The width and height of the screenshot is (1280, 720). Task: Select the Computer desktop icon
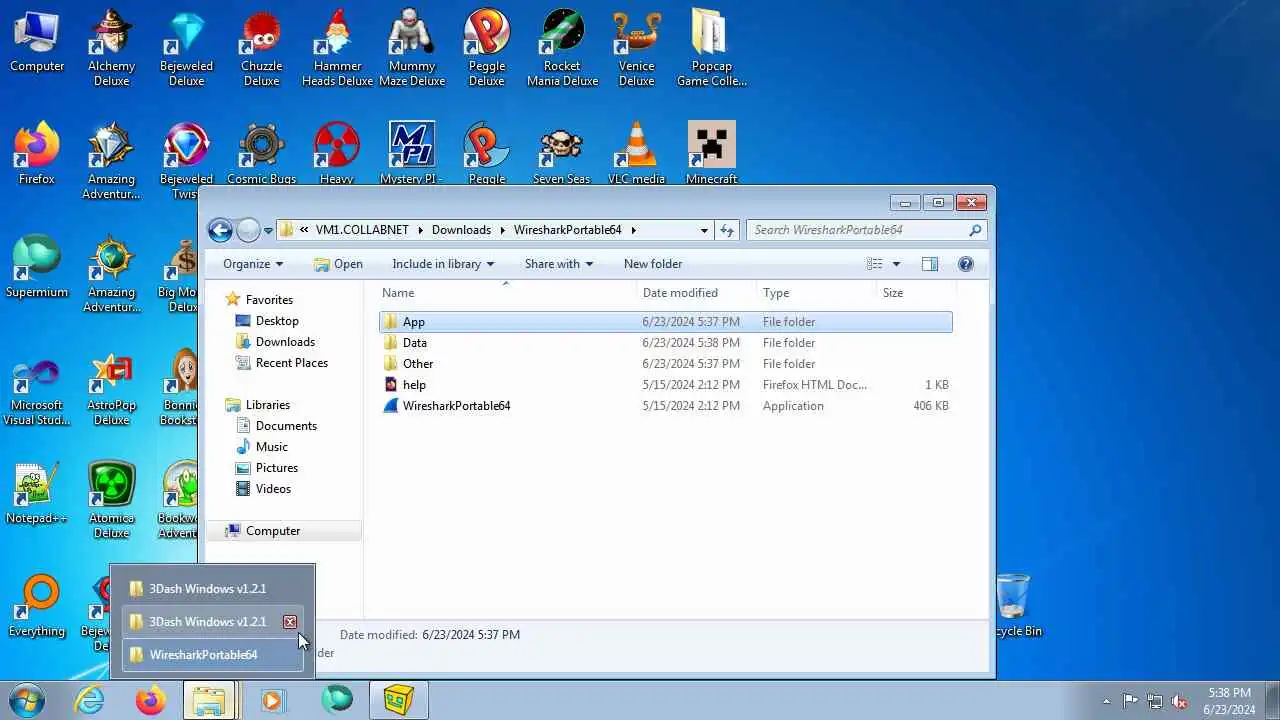click(37, 40)
